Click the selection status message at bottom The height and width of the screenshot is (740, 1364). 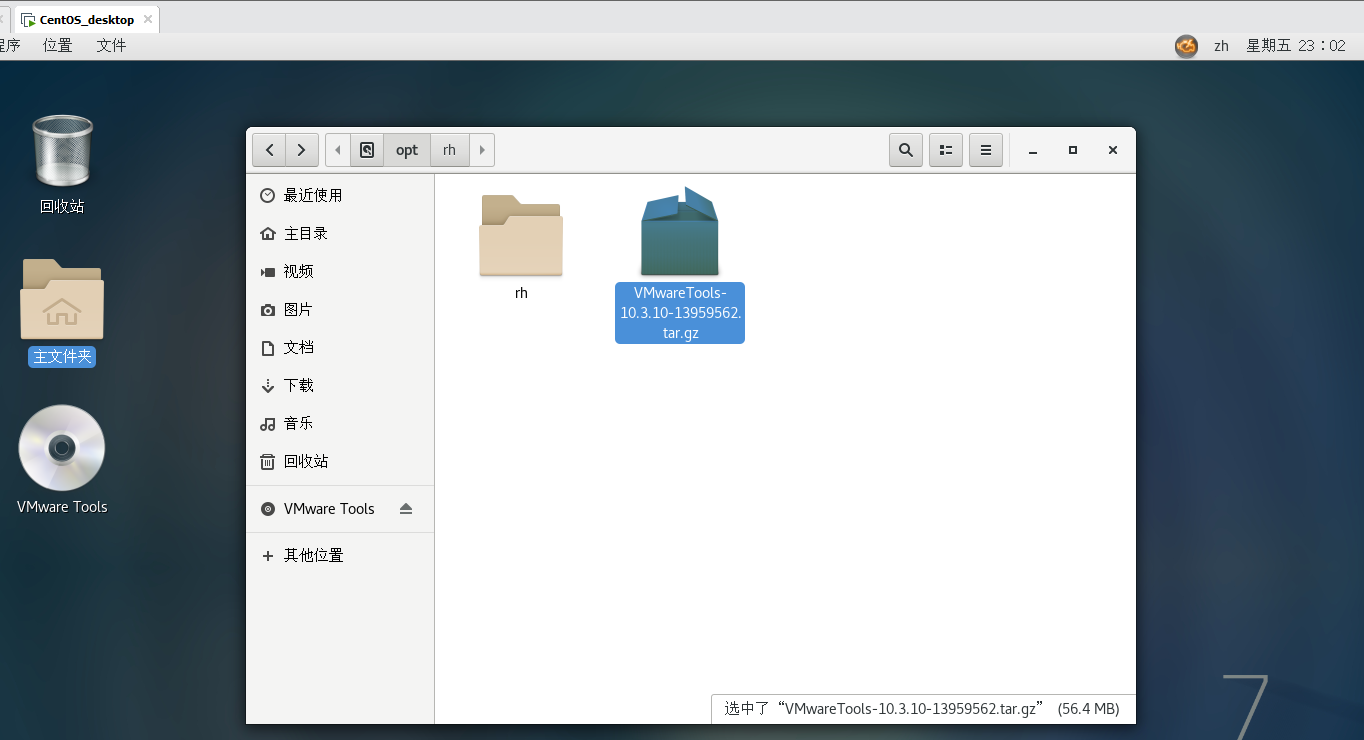coord(922,708)
